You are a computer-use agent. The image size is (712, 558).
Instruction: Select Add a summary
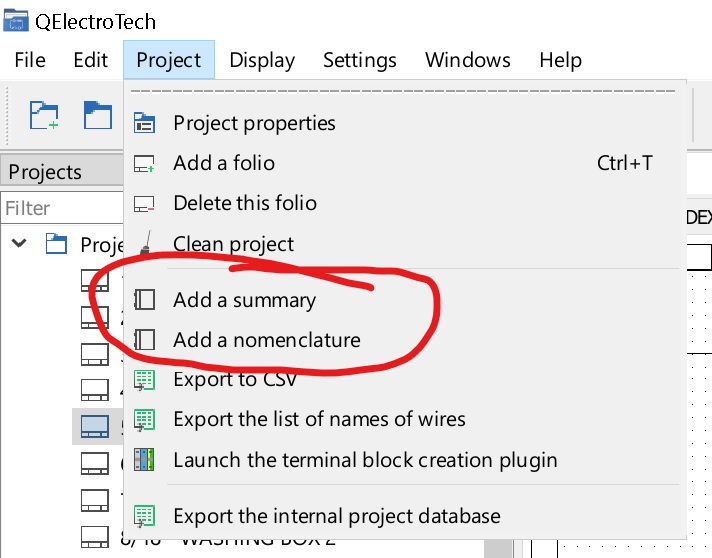click(x=244, y=300)
